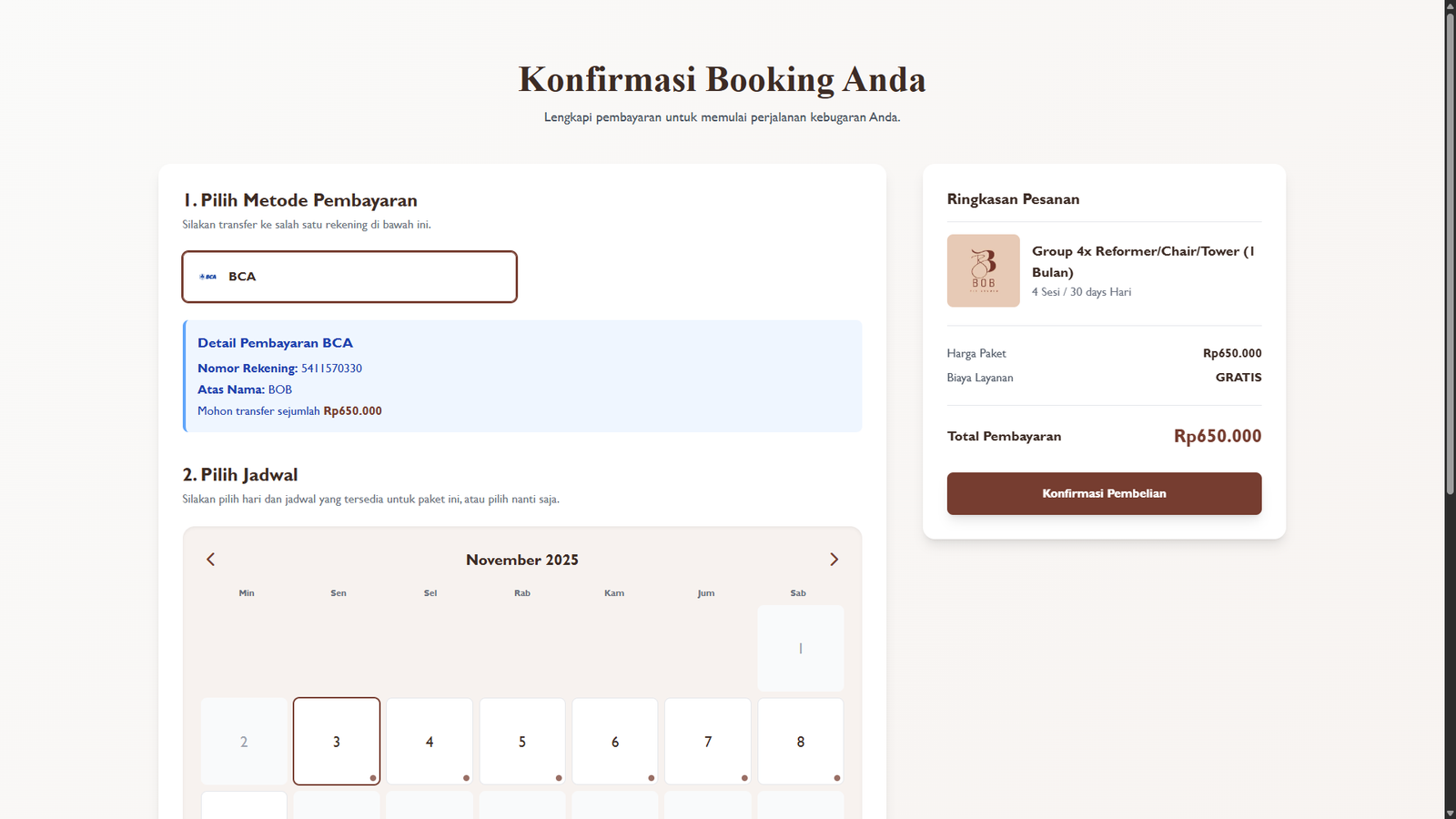Viewport: 1456px width, 819px height.
Task: Click '1. Pilih Metode Pembayaran' heading
Action: point(300,200)
